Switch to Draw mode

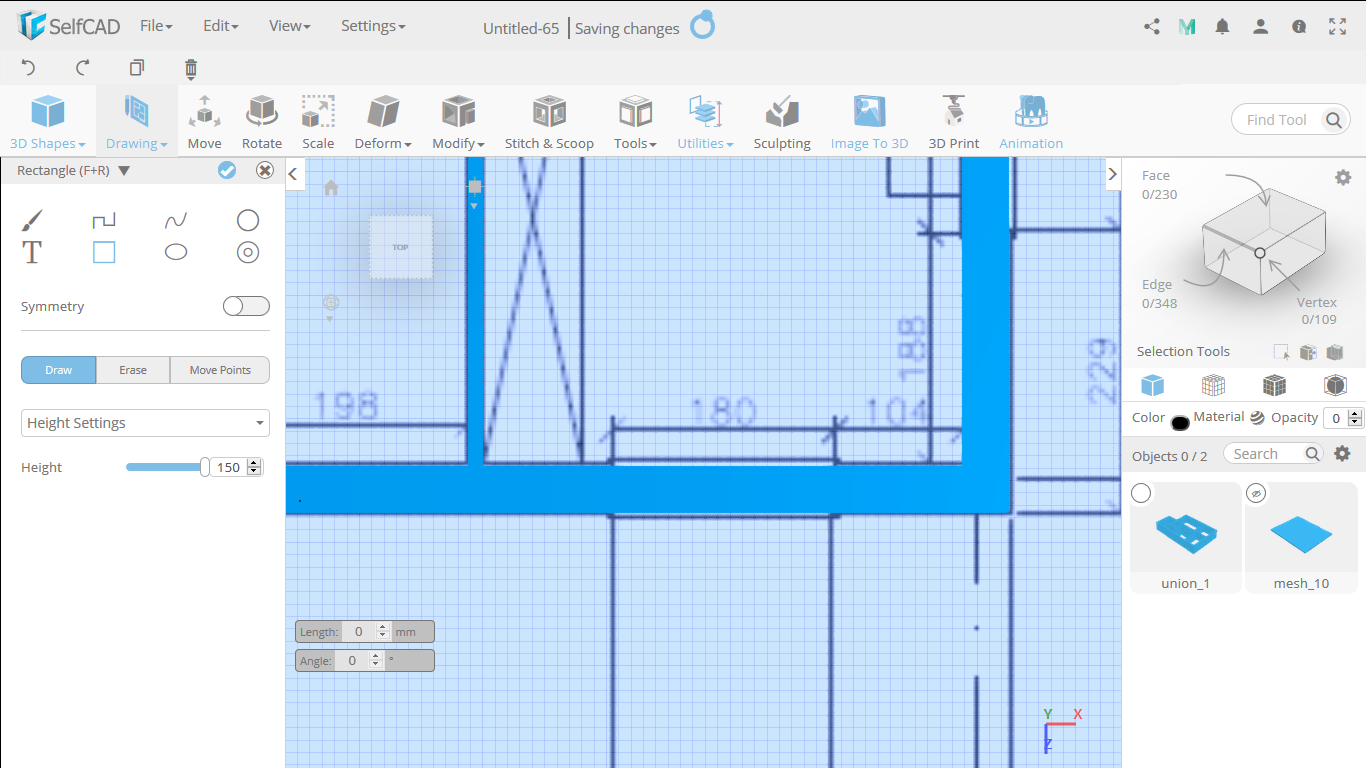pyautogui.click(x=59, y=370)
